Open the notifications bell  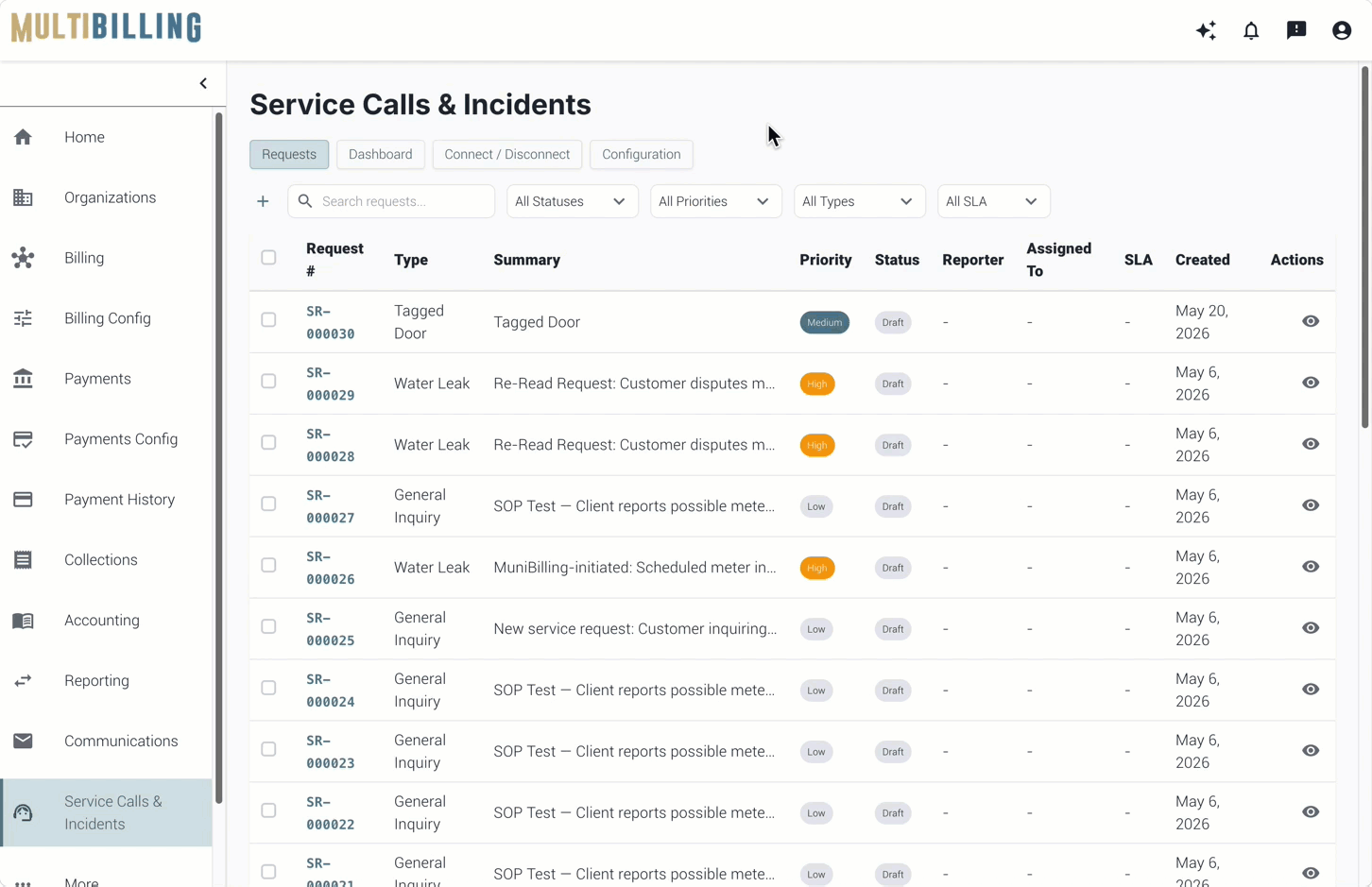[x=1251, y=30]
